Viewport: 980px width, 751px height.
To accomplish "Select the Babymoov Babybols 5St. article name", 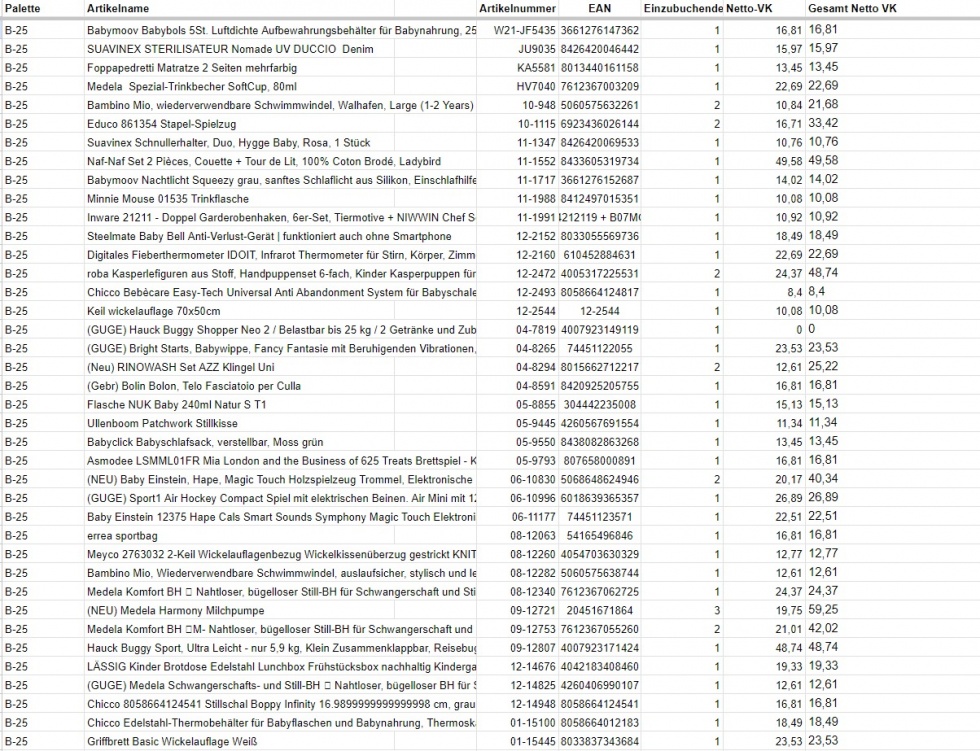I will click(x=281, y=30).
